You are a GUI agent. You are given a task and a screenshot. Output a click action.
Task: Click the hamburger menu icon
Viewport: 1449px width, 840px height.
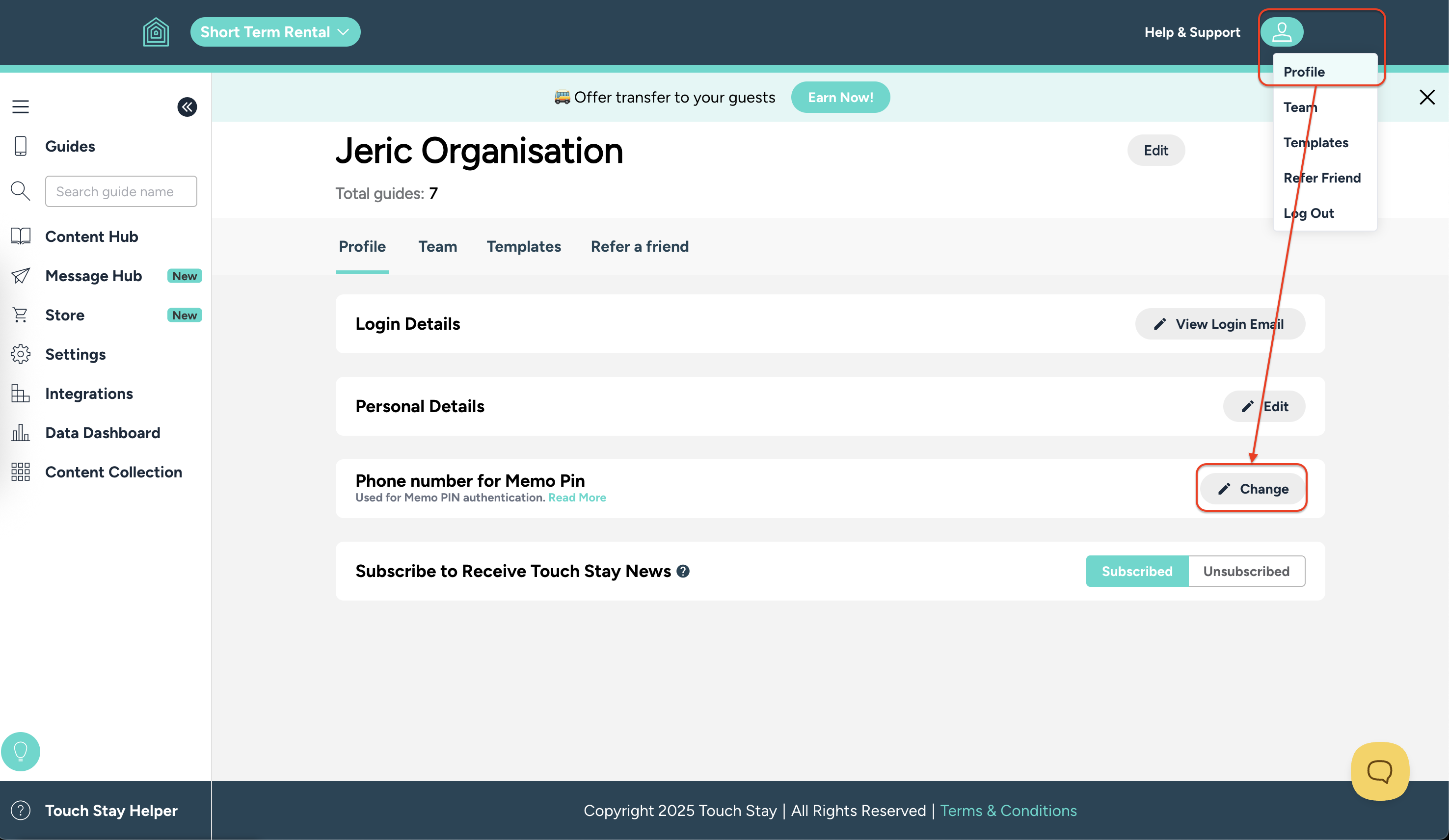(21, 107)
